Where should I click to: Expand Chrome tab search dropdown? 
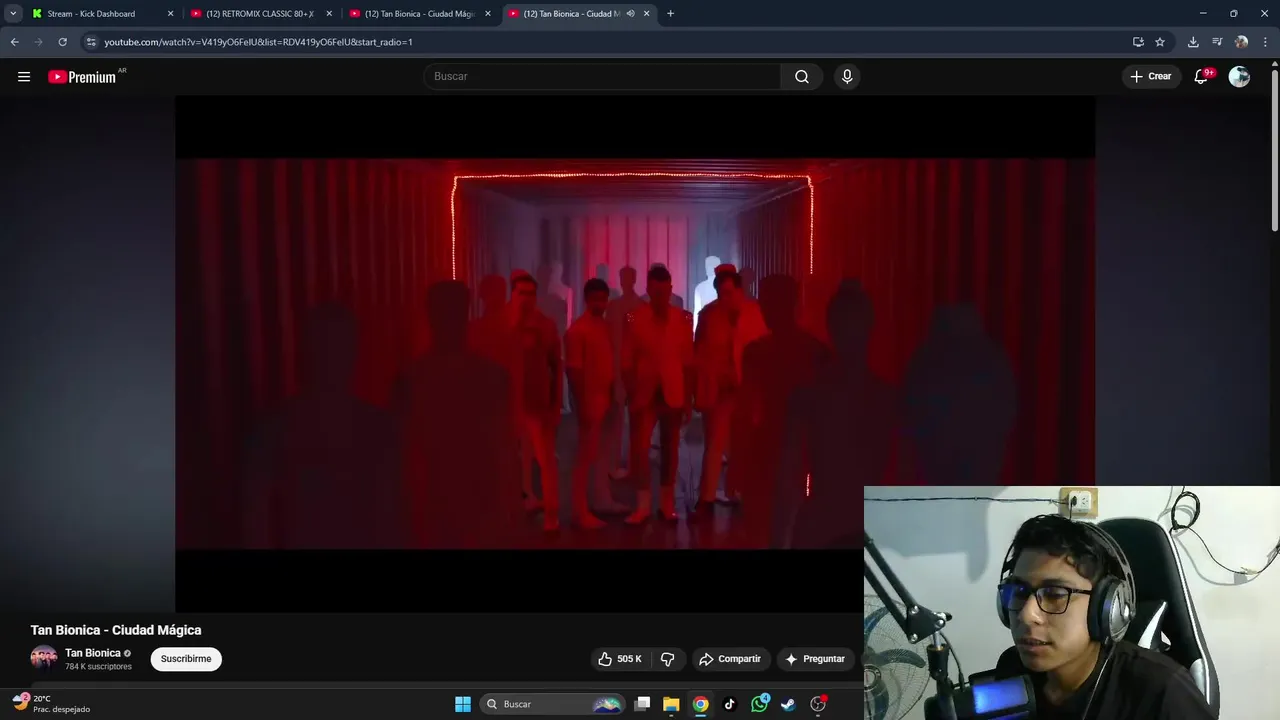tap(13, 14)
